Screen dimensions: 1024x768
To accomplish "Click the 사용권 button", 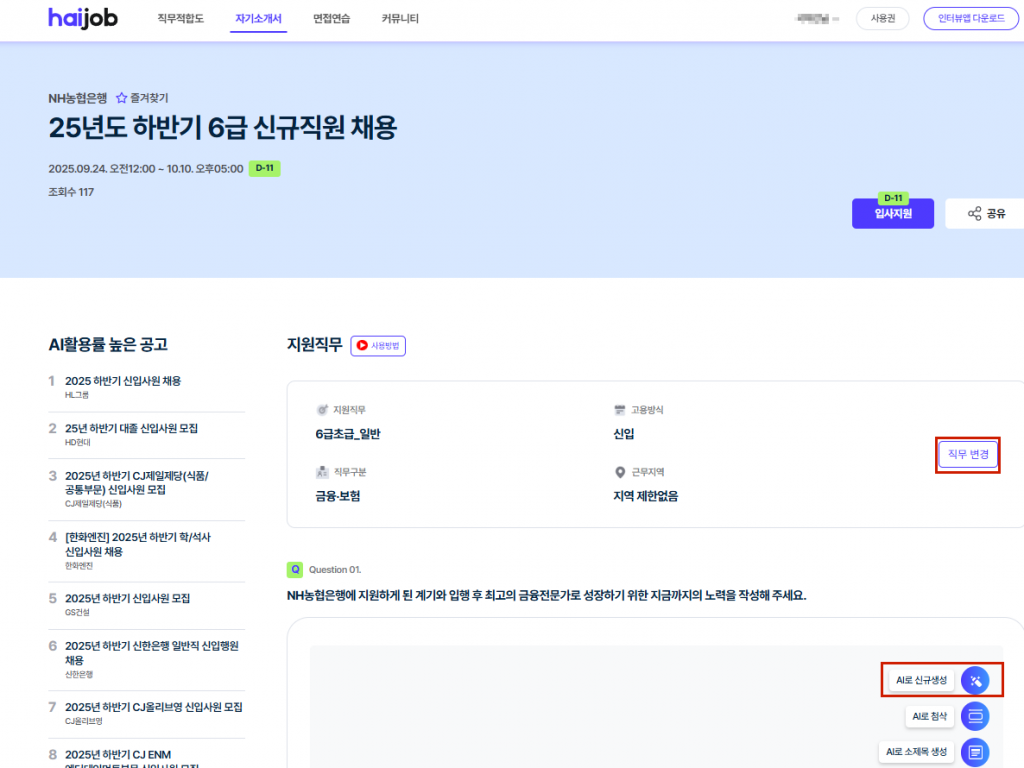I will (883, 19).
